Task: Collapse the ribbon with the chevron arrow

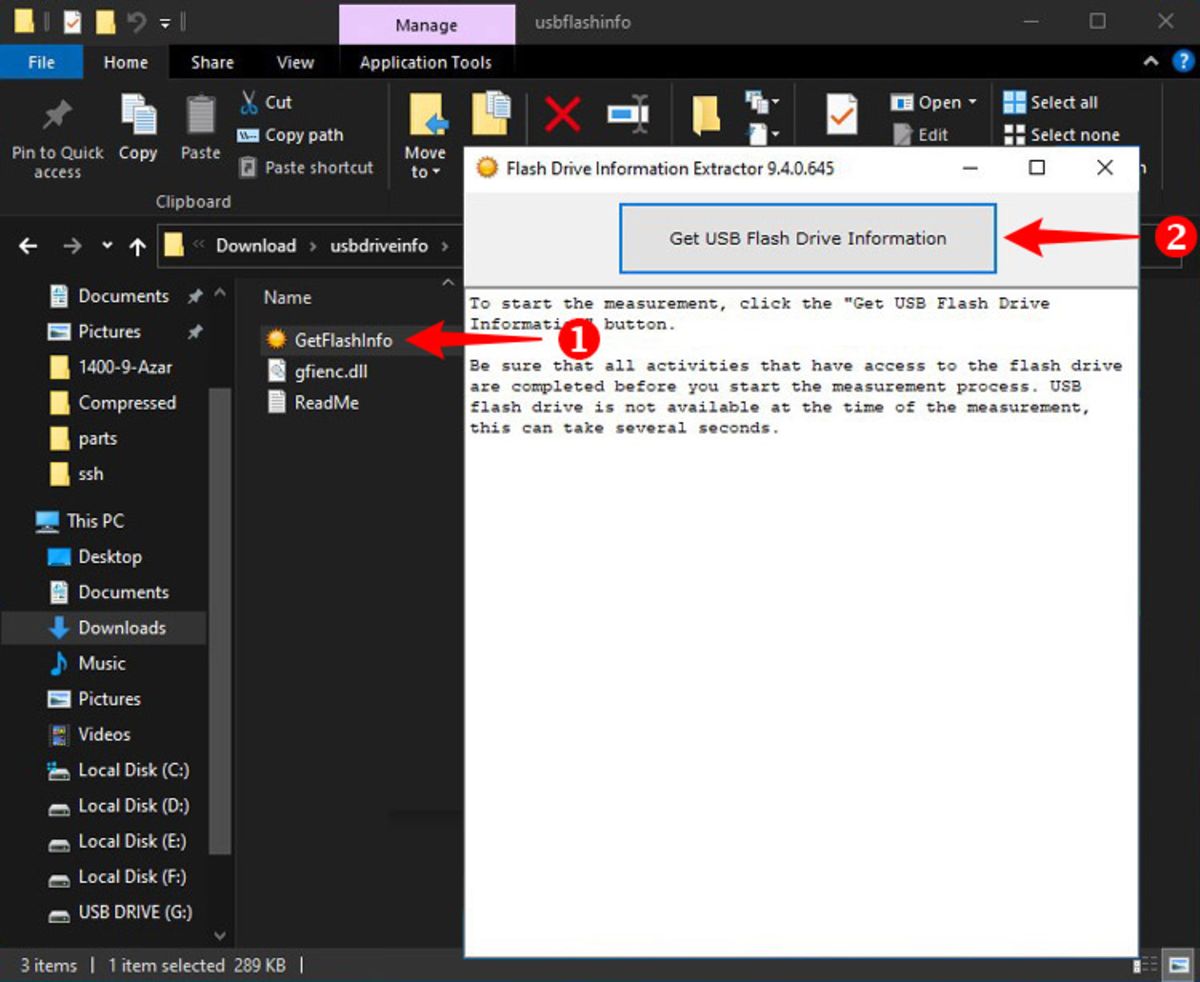Action: pos(1151,62)
